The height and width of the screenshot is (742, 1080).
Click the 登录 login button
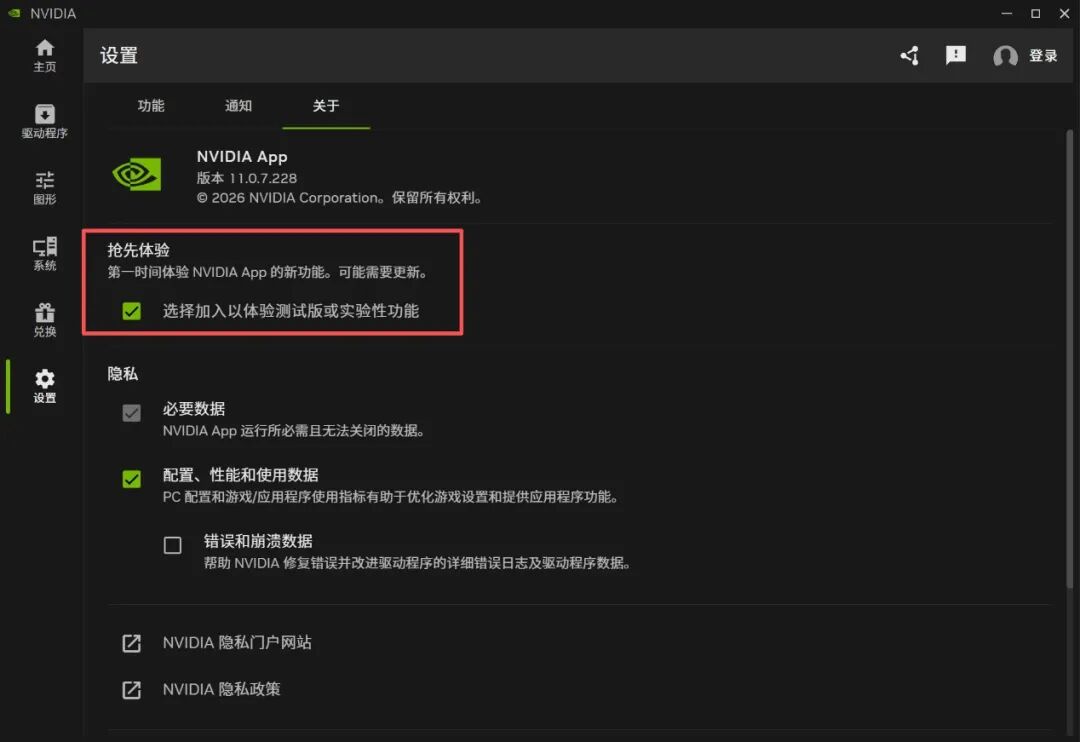tap(1043, 56)
